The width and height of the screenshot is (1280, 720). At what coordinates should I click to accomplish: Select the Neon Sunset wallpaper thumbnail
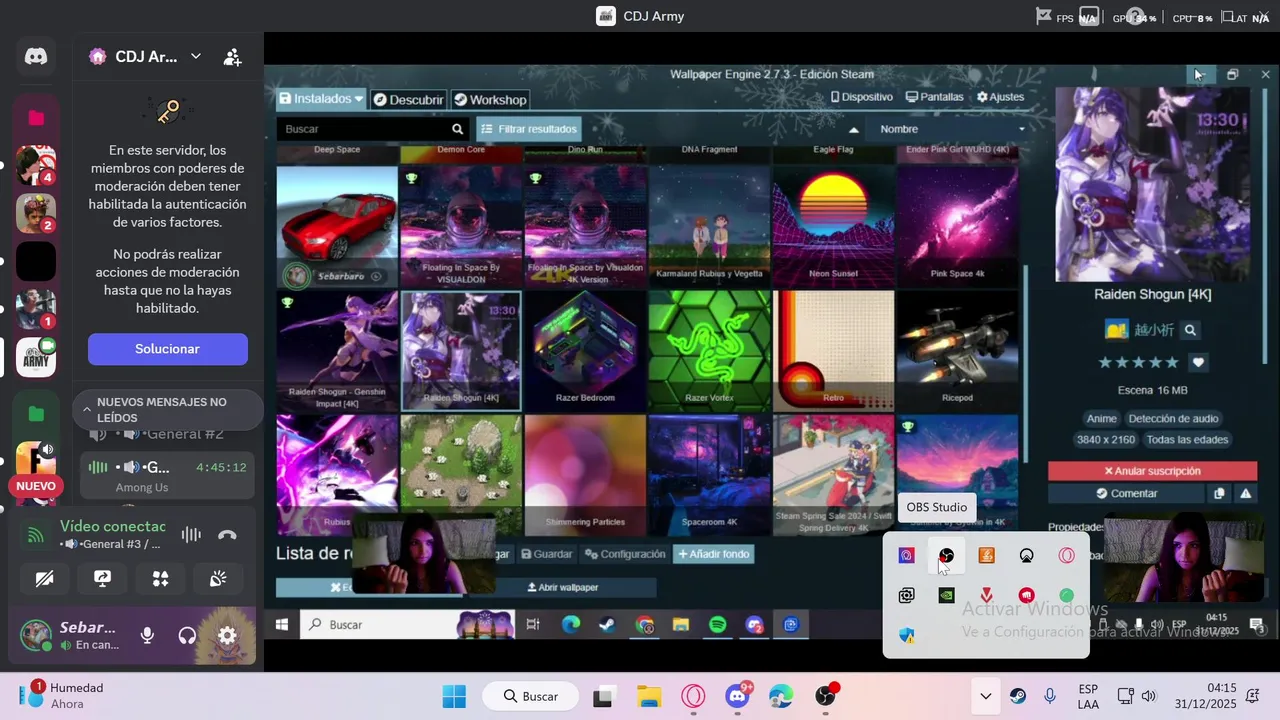(833, 226)
